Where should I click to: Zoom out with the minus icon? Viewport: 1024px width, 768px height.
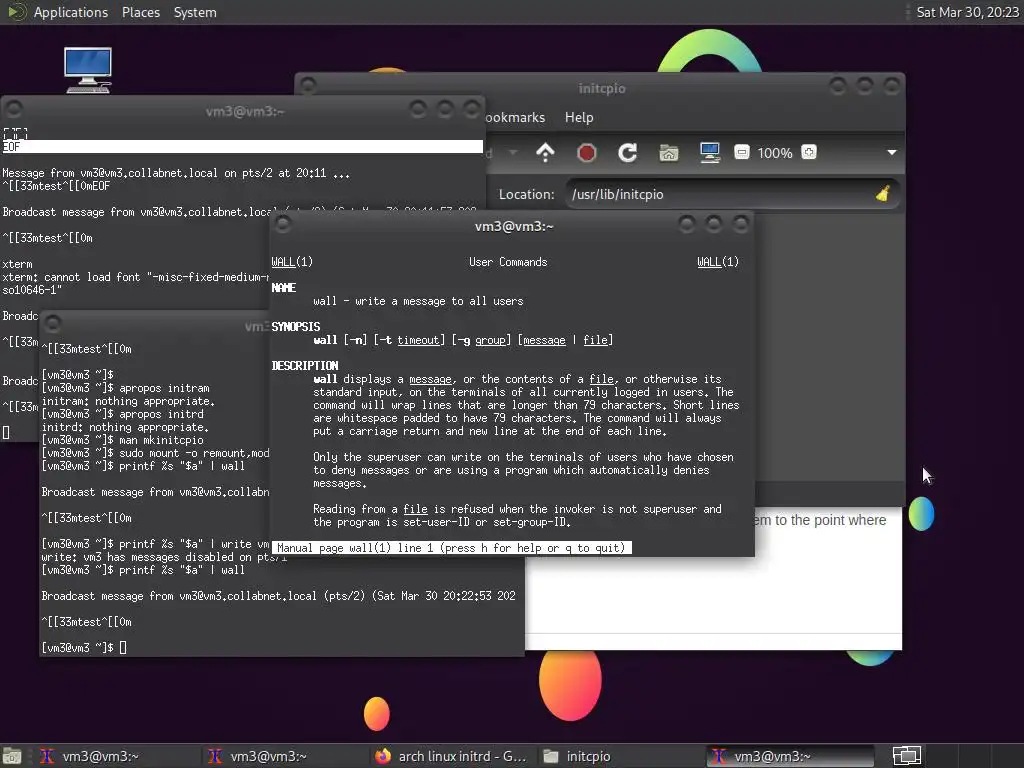pos(741,153)
